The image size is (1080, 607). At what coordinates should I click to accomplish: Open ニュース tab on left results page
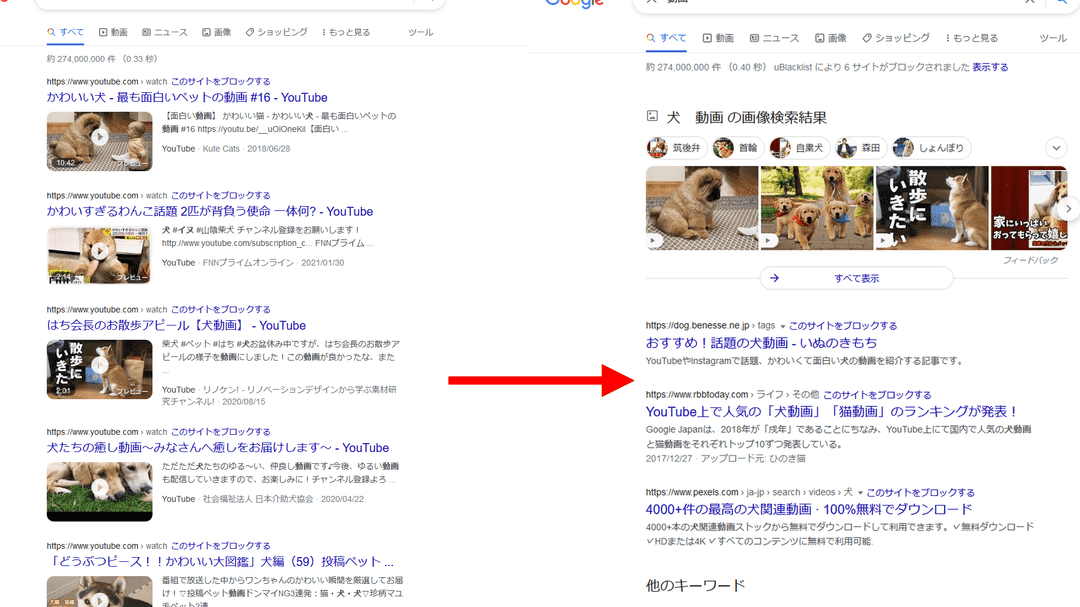[165, 32]
